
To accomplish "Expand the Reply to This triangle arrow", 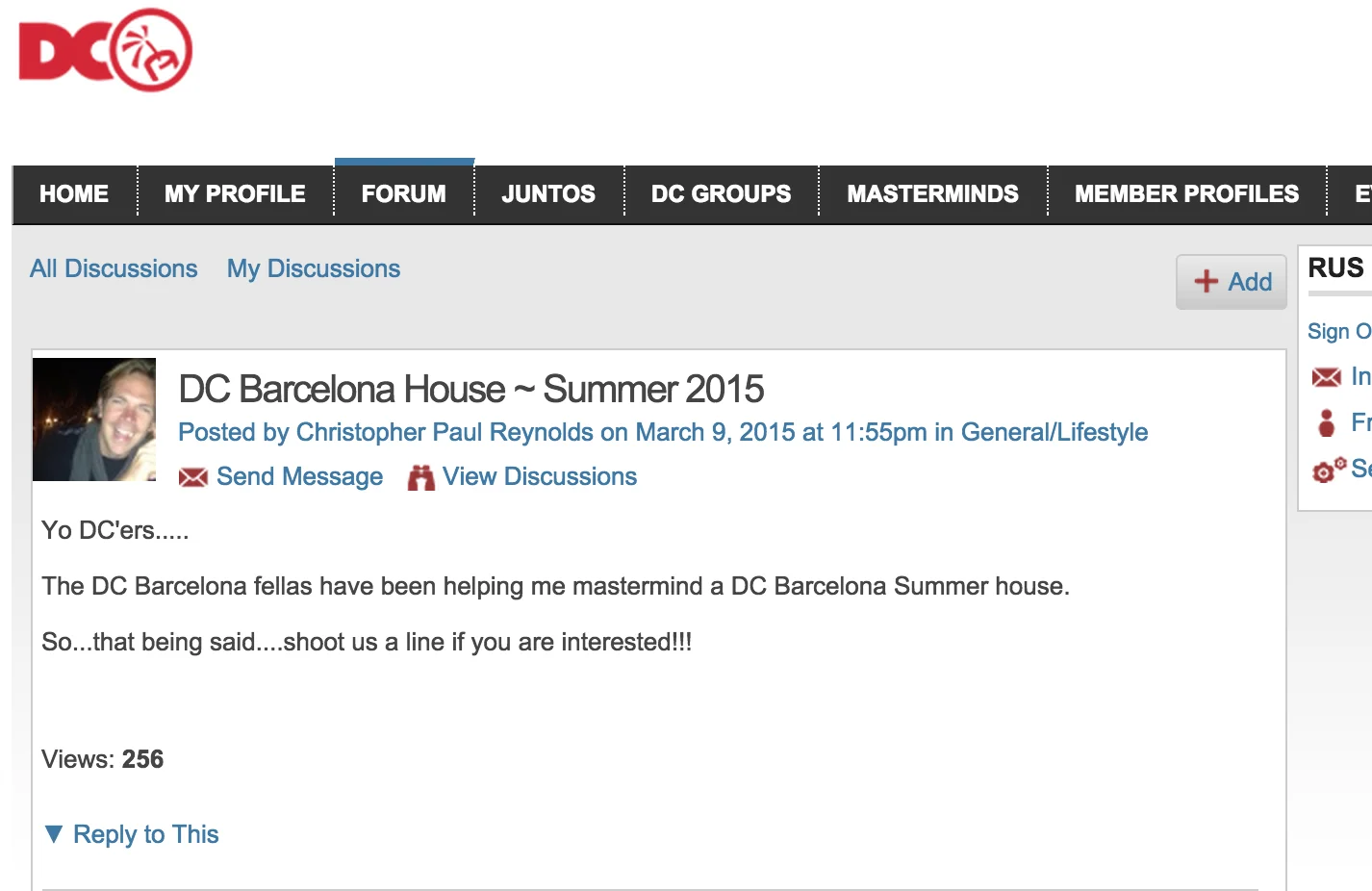I will [54, 834].
